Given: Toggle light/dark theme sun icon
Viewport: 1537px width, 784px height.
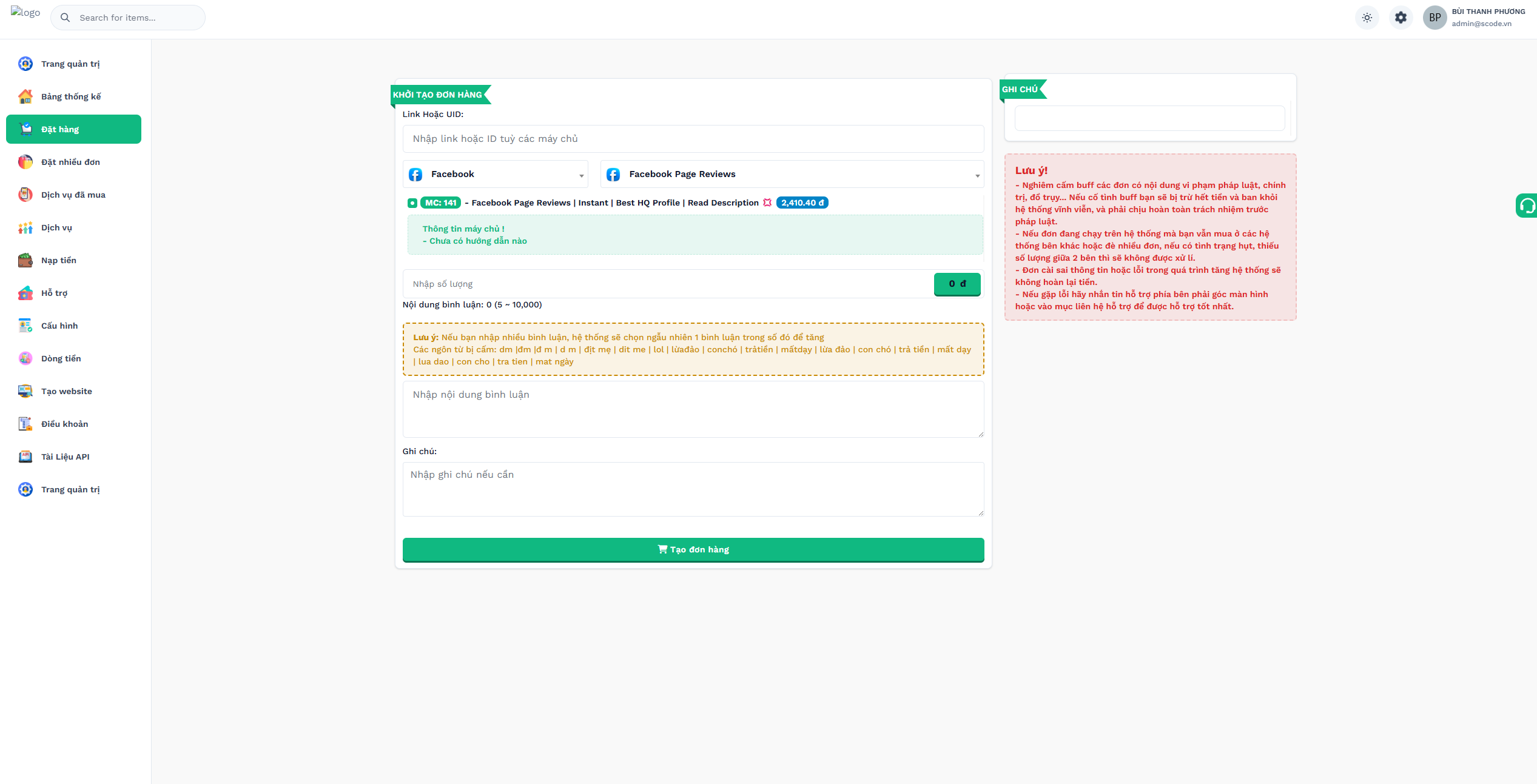Looking at the screenshot, I should click(1367, 18).
